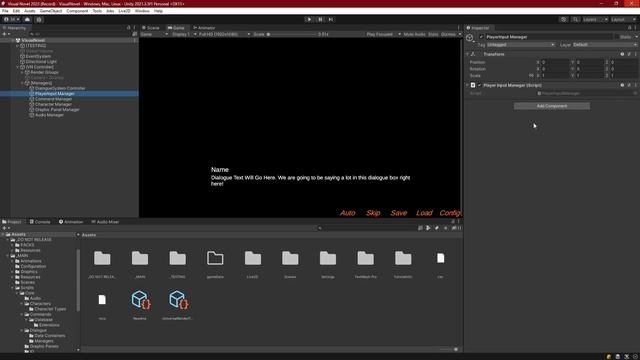This screenshot has height=360, width=640.
Task: Open the GameObject menu
Action: pyautogui.click(x=51, y=11)
